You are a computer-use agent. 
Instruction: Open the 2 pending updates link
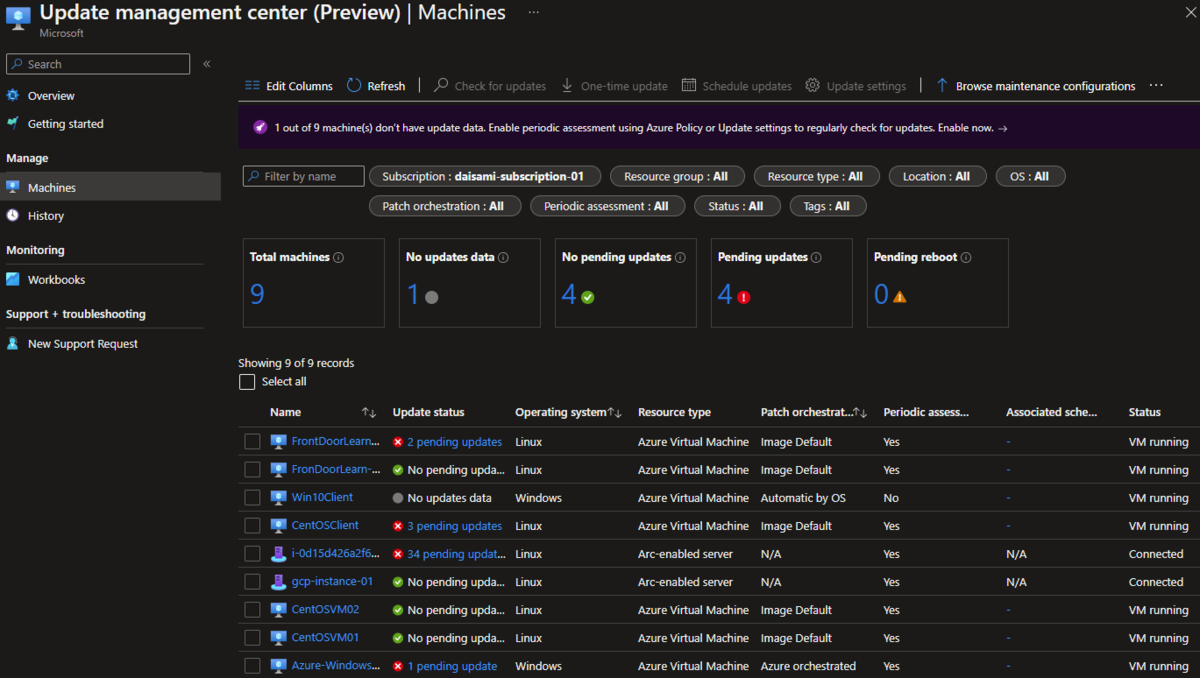point(455,442)
